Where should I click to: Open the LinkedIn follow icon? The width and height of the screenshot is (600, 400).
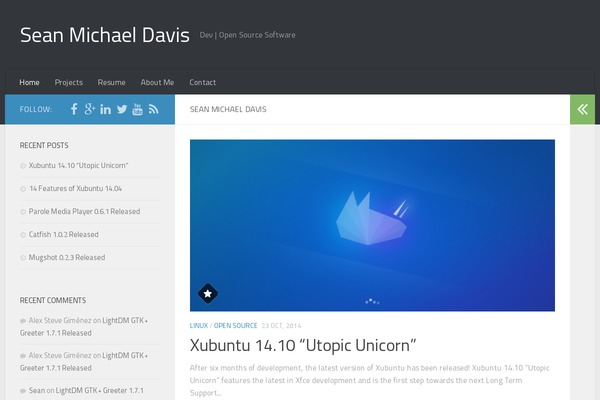tap(105, 109)
